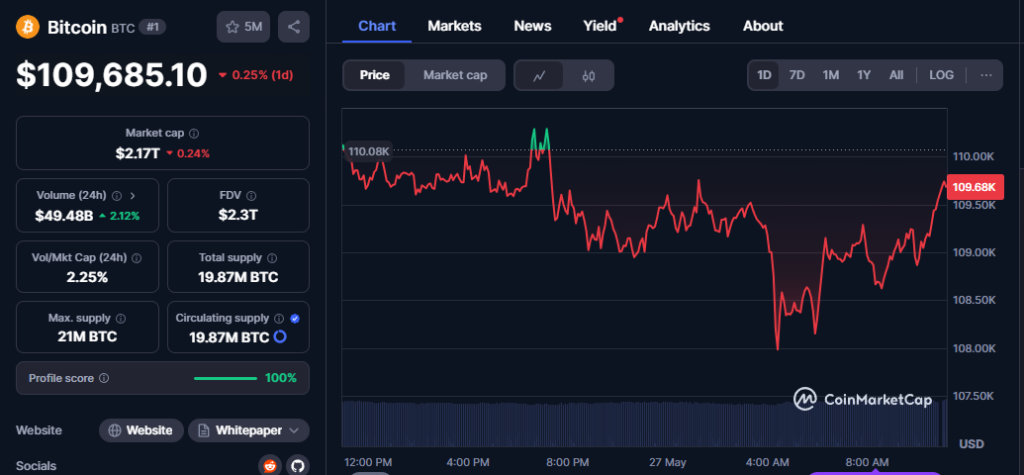Click the volume bars below the chart
The image size is (1024, 475).
pos(644,423)
